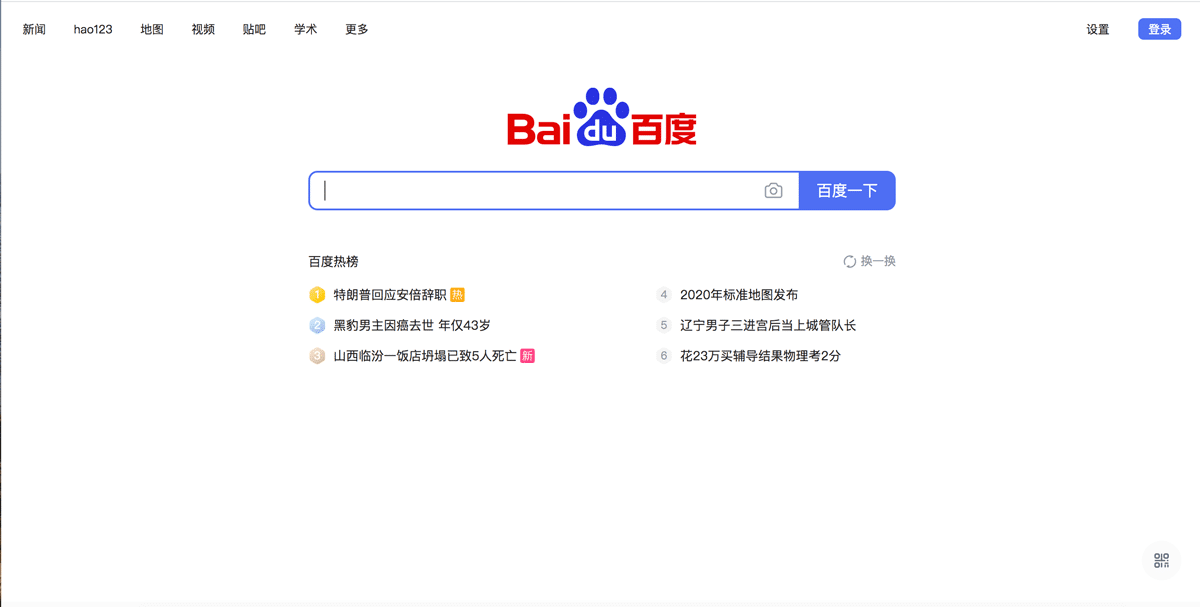Open the 视频 video link
This screenshot has height=607, width=1200.
click(203, 29)
